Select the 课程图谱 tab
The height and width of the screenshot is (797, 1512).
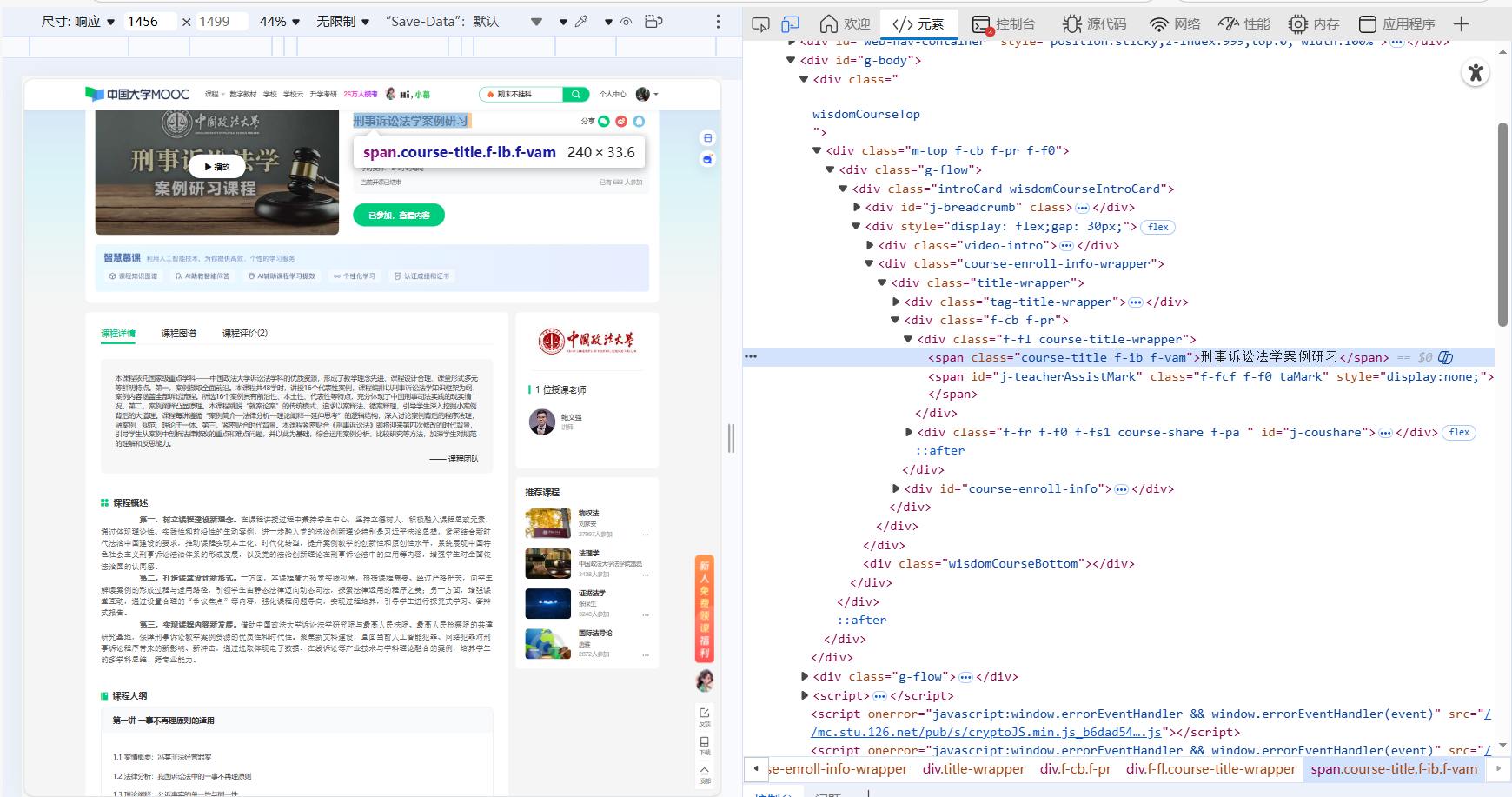tap(179, 334)
